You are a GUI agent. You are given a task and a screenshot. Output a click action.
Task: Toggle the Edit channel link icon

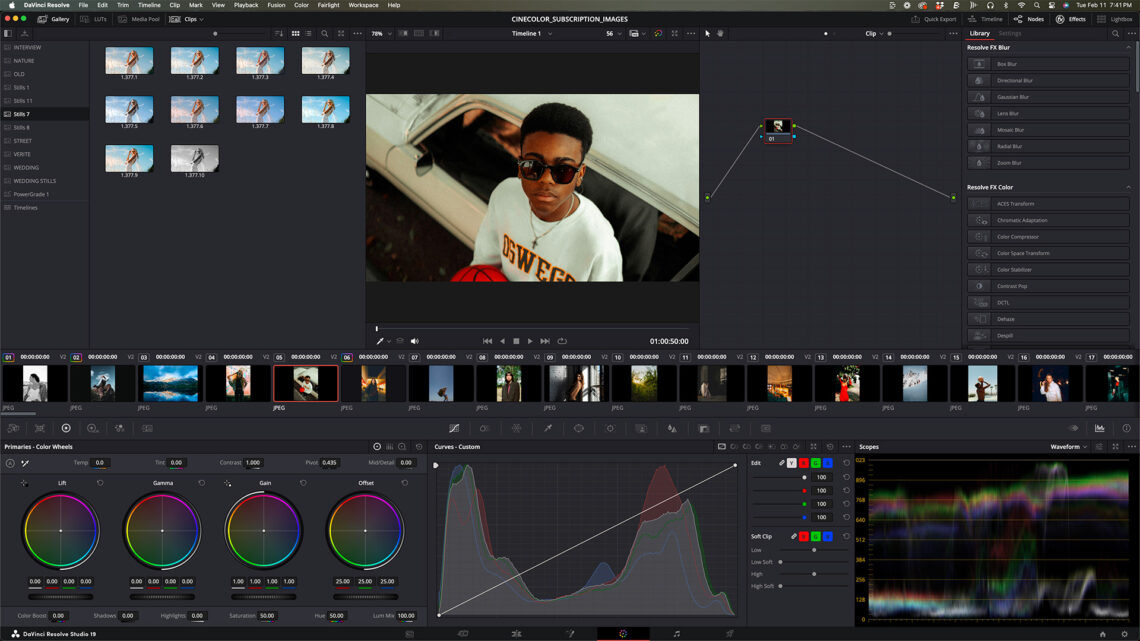tap(782, 463)
